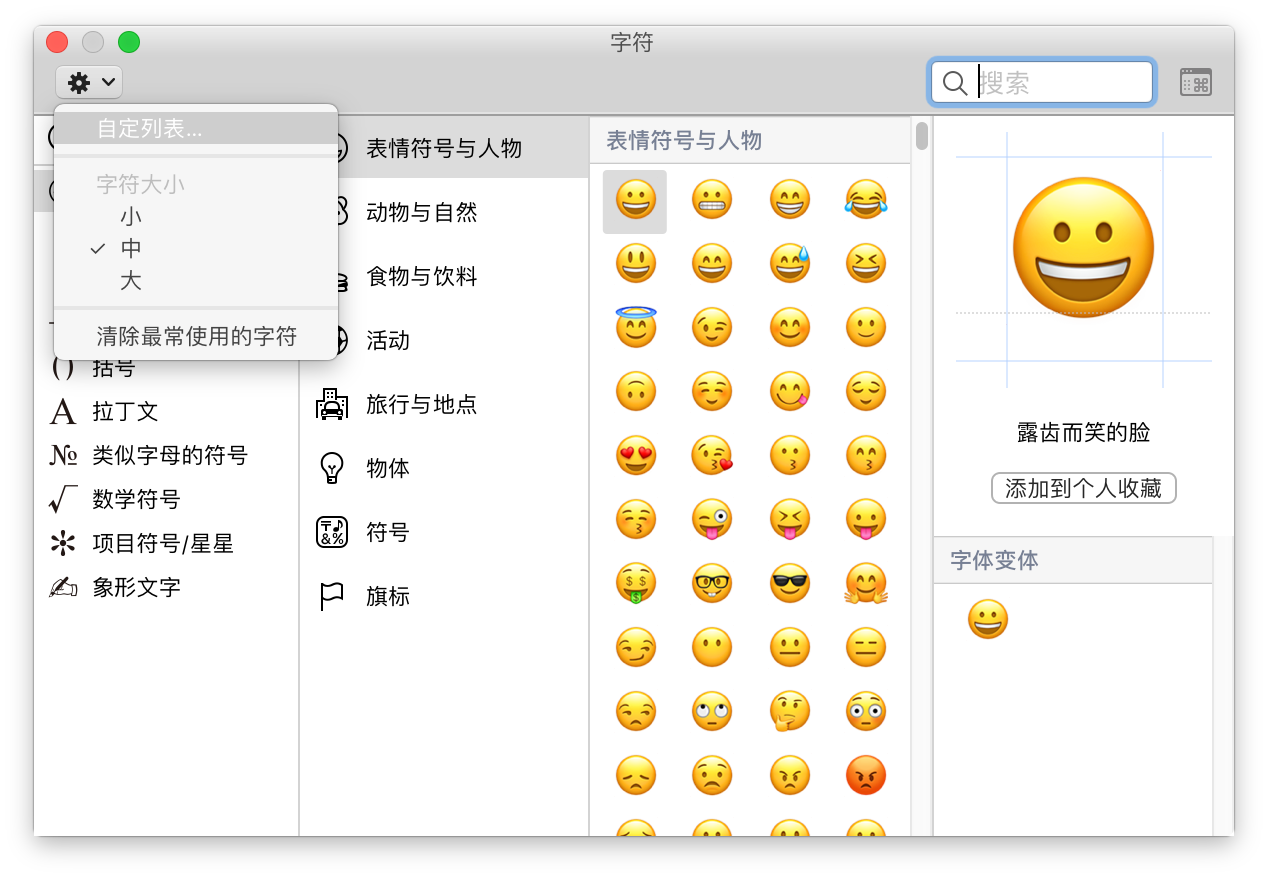Select the grimacing face emoji
Image resolution: width=1268 pixels, height=878 pixels.
(x=712, y=200)
